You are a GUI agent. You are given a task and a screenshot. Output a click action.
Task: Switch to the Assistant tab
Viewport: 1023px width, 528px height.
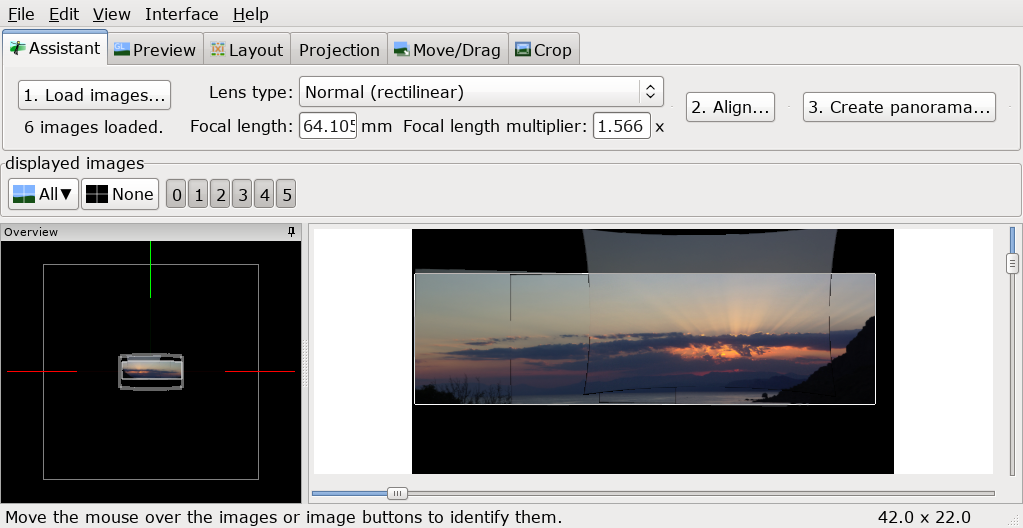coord(55,48)
